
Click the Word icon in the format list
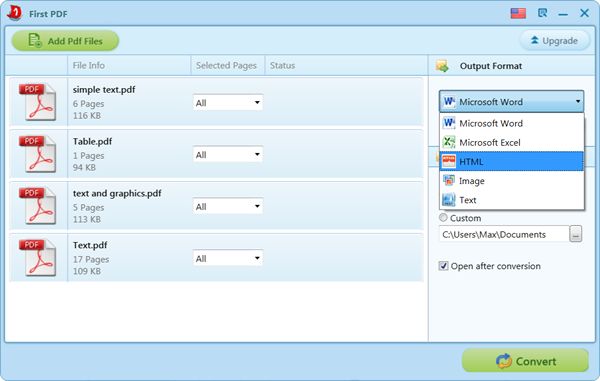pyautogui.click(x=449, y=123)
